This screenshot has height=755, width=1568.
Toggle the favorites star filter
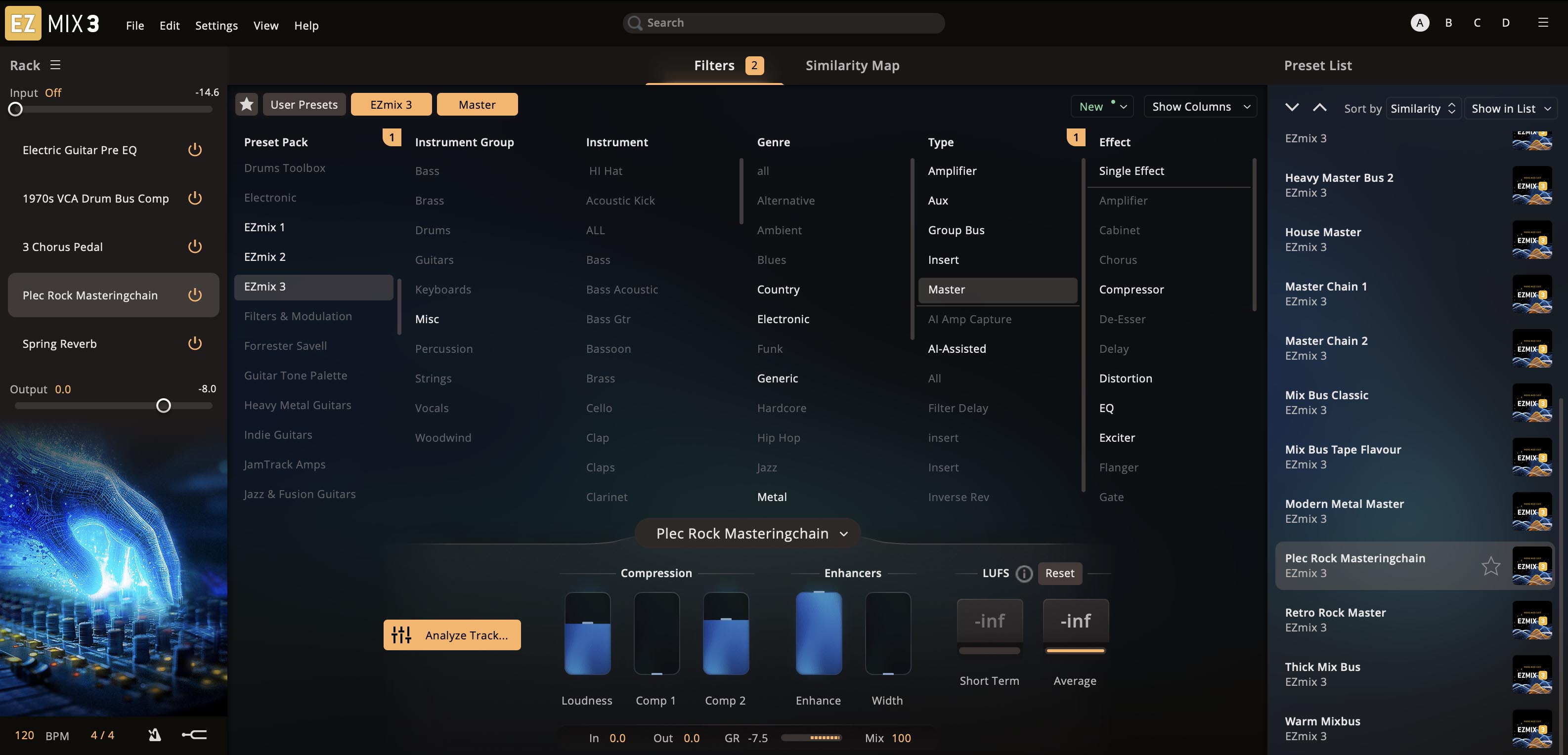(x=247, y=105)
